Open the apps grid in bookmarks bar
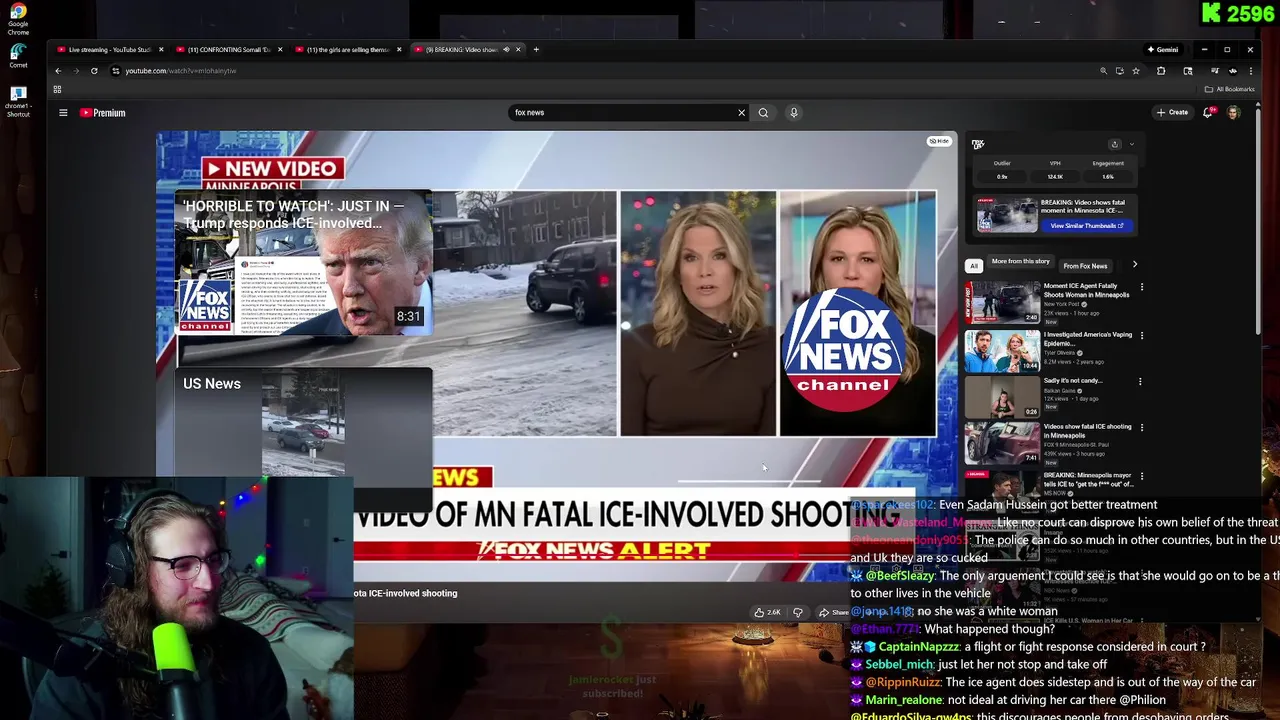Image resolution: width=1280 pixels, height=720 pixels. (57, 89)
